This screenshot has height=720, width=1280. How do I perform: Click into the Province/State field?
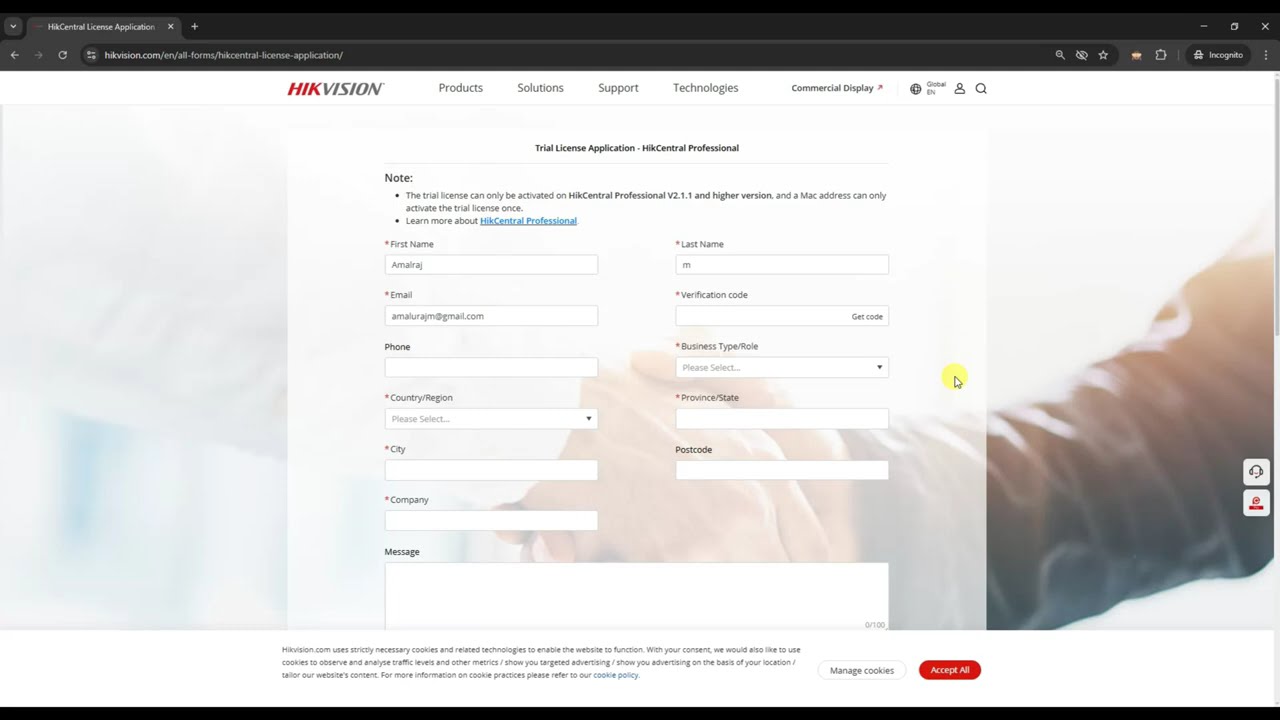tap(782, 419)
